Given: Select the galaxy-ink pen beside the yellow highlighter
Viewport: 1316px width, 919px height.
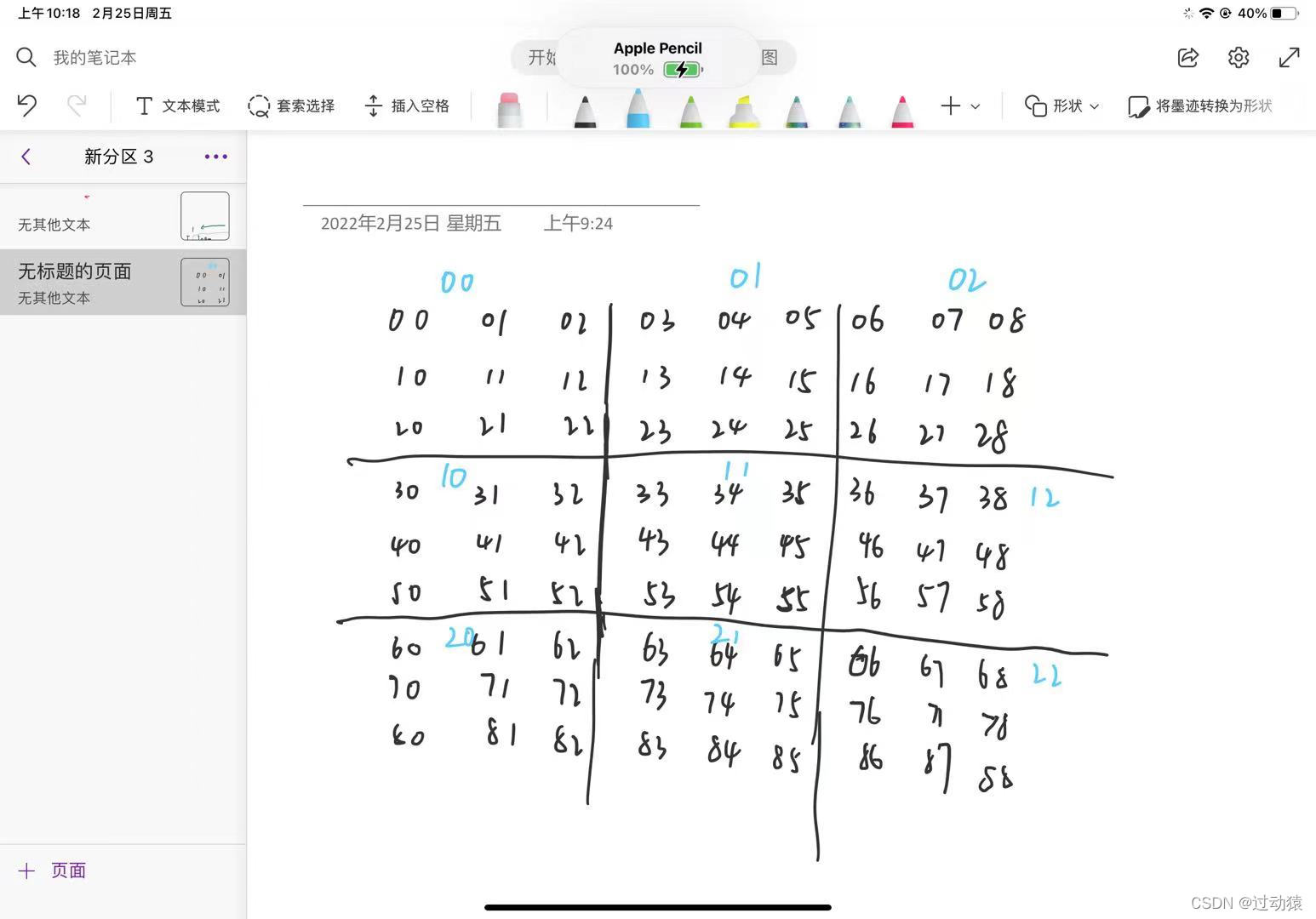Looking at the screenshot, I should [x=796, y=111].
